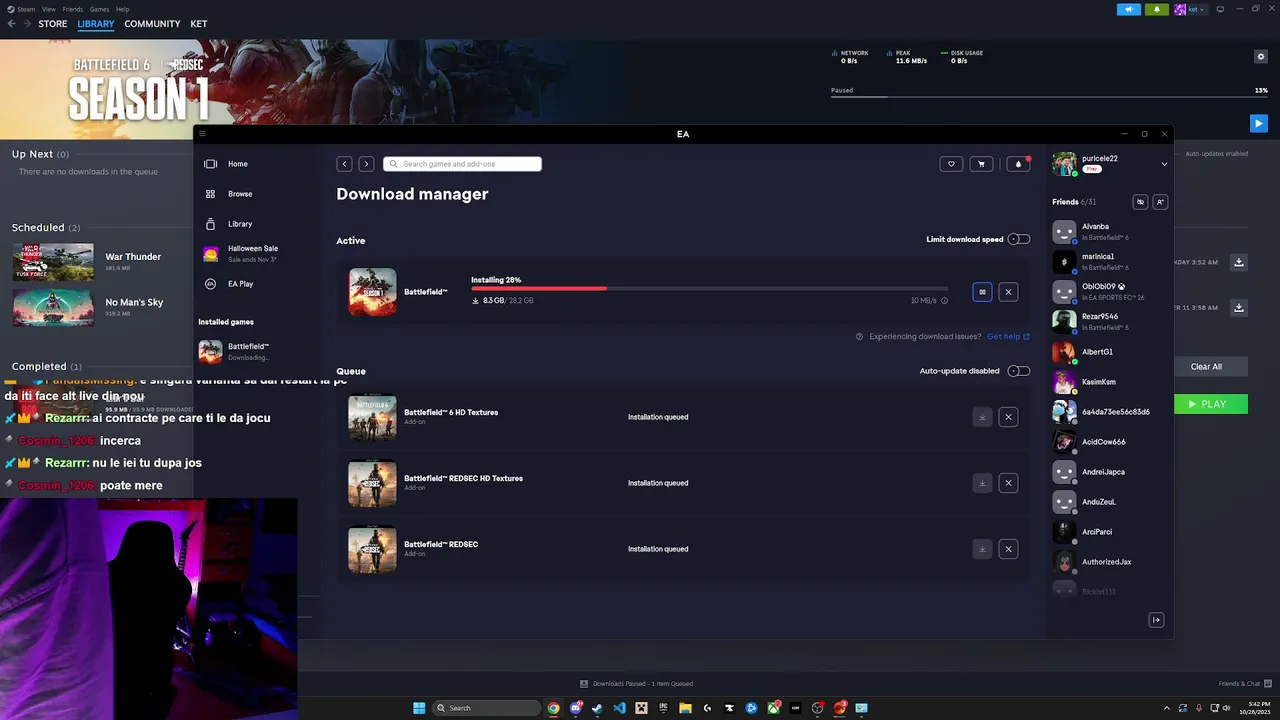Switch to Steam LIBRARY tab
The width and height of the screenshot is (1280, 720).
(x=96, y=24)
